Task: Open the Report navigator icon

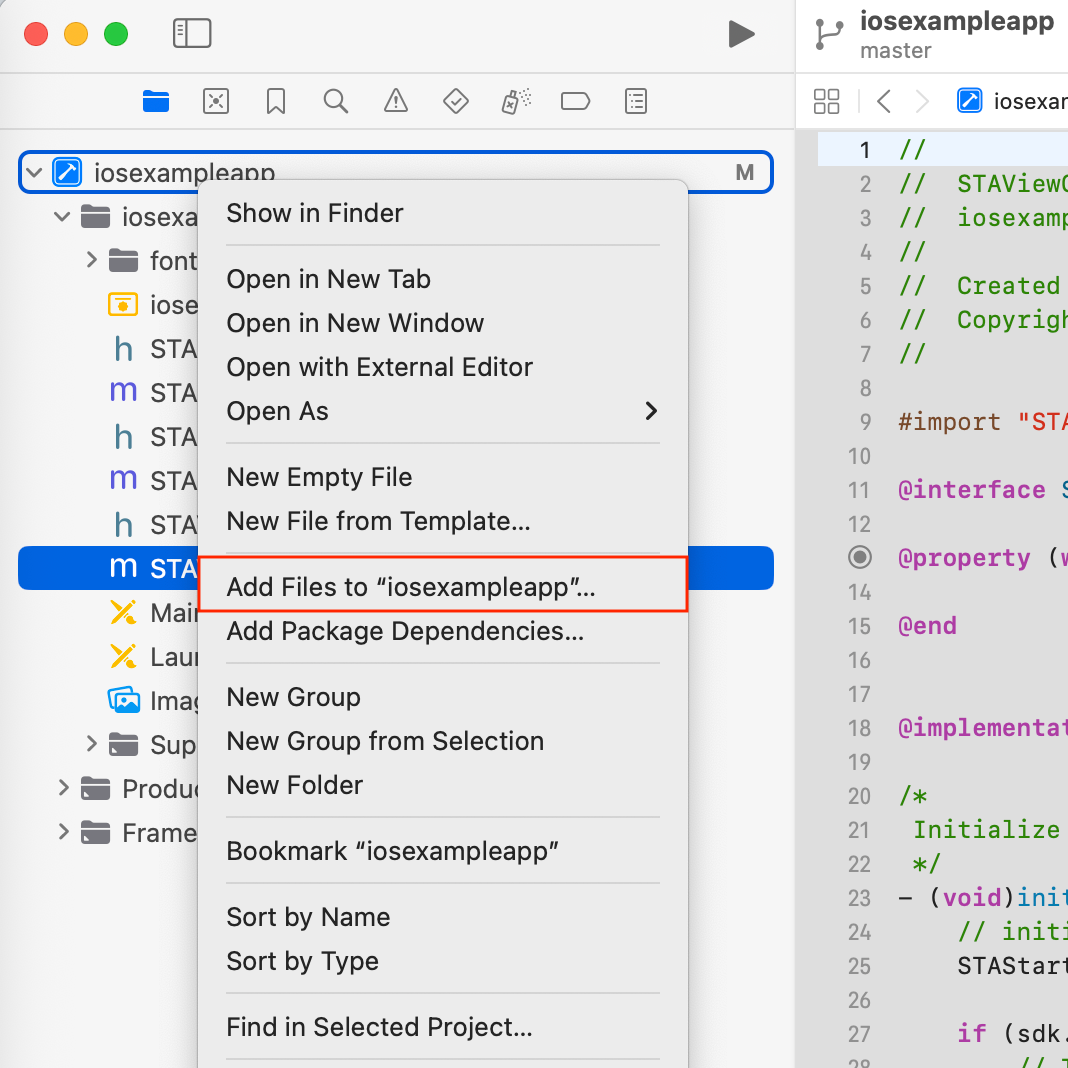Action: pos(635,101)
